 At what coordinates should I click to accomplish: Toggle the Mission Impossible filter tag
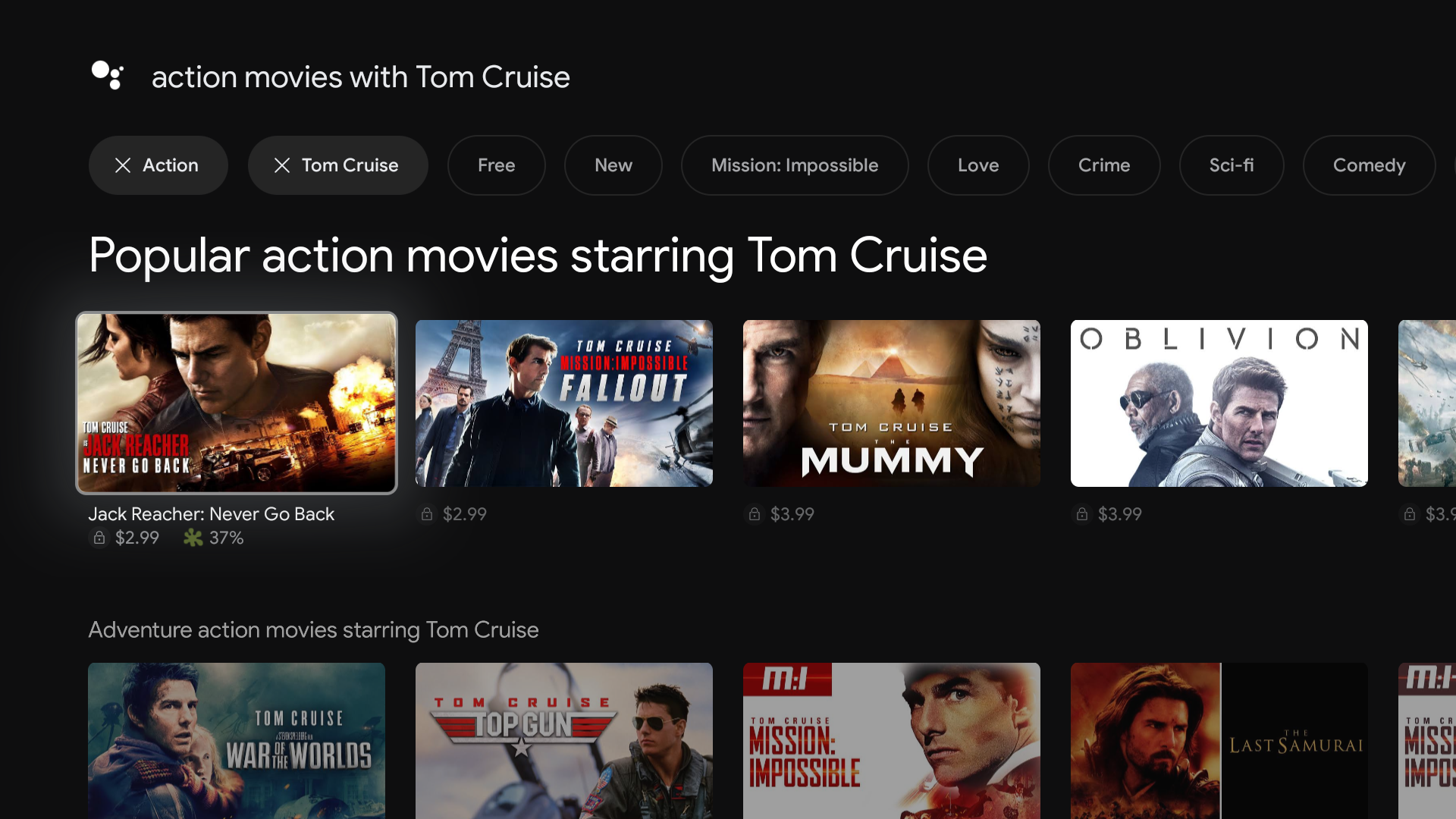(794, 165)
